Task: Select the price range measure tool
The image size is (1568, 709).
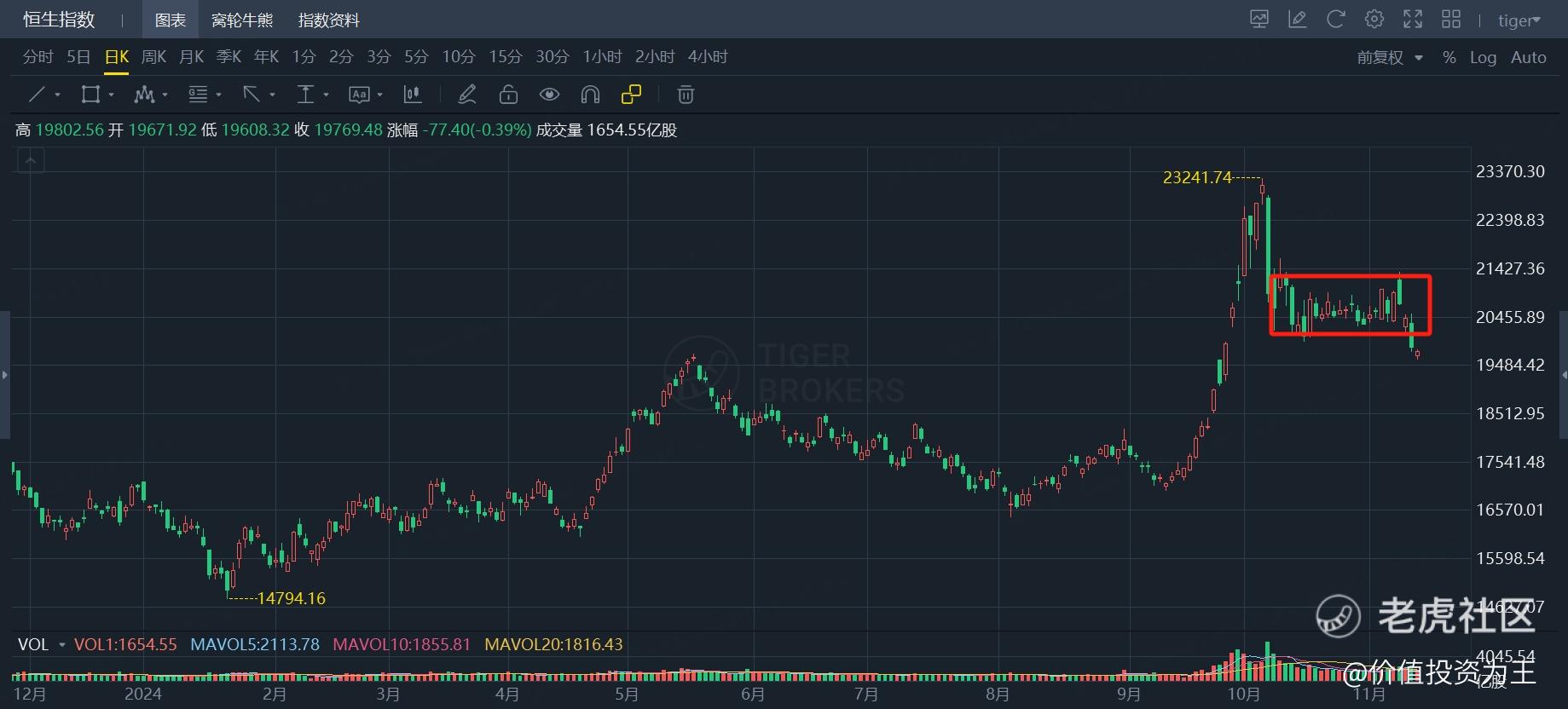Action: 305,95
